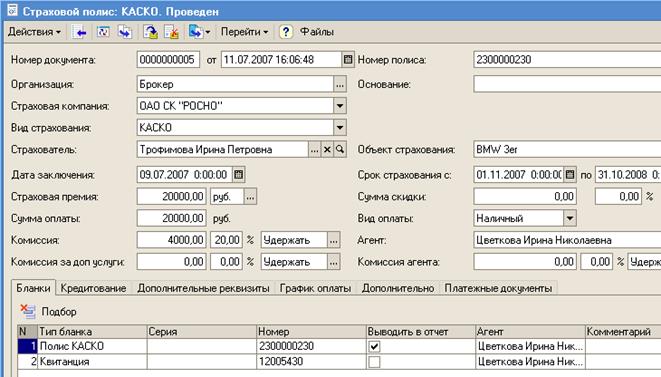This screenshot has height=377, width=661.
Task: Open calendar for Дата заключения field
Action: tap(239, 174)
